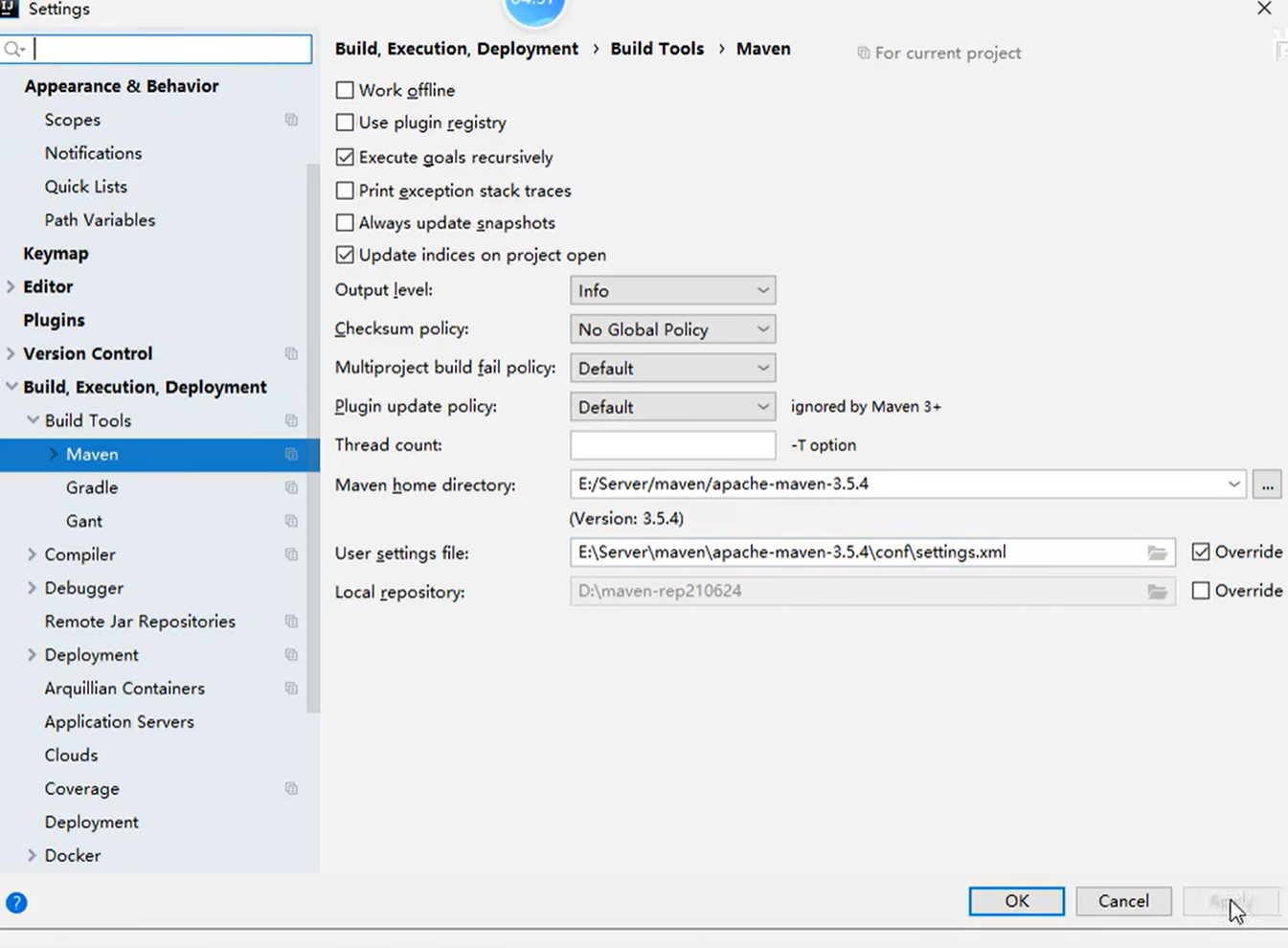Click project-level icon beside Remote Jar Repositories

[x=291, y=621]
